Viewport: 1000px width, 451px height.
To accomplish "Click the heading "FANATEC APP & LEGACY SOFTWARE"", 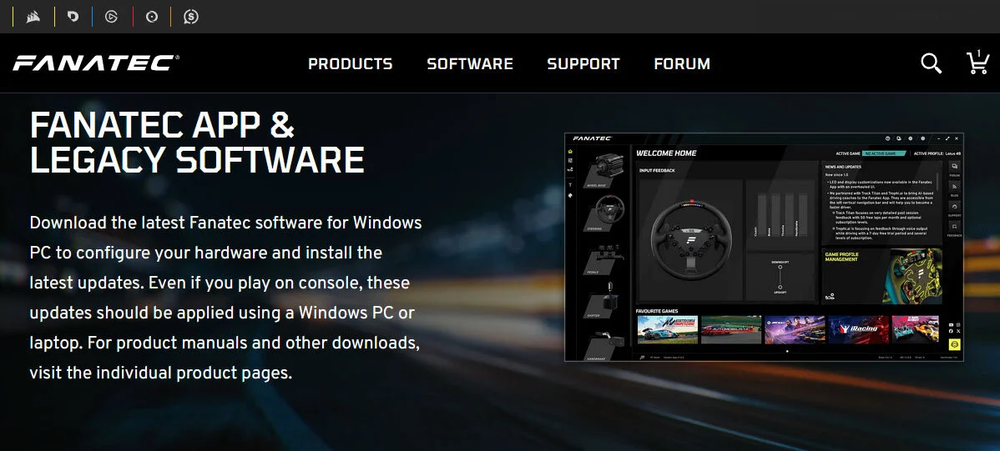I will click(x=197, y=142).
